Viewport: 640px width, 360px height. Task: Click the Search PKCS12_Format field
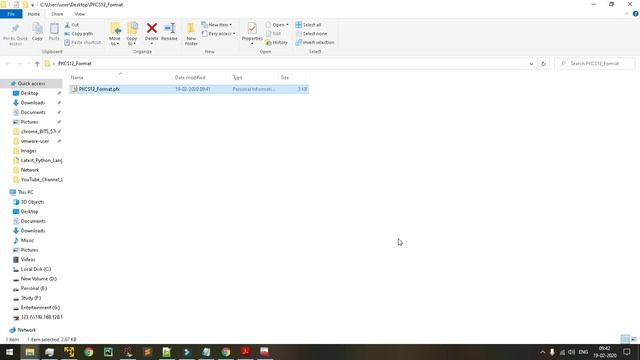coord(595,64)
